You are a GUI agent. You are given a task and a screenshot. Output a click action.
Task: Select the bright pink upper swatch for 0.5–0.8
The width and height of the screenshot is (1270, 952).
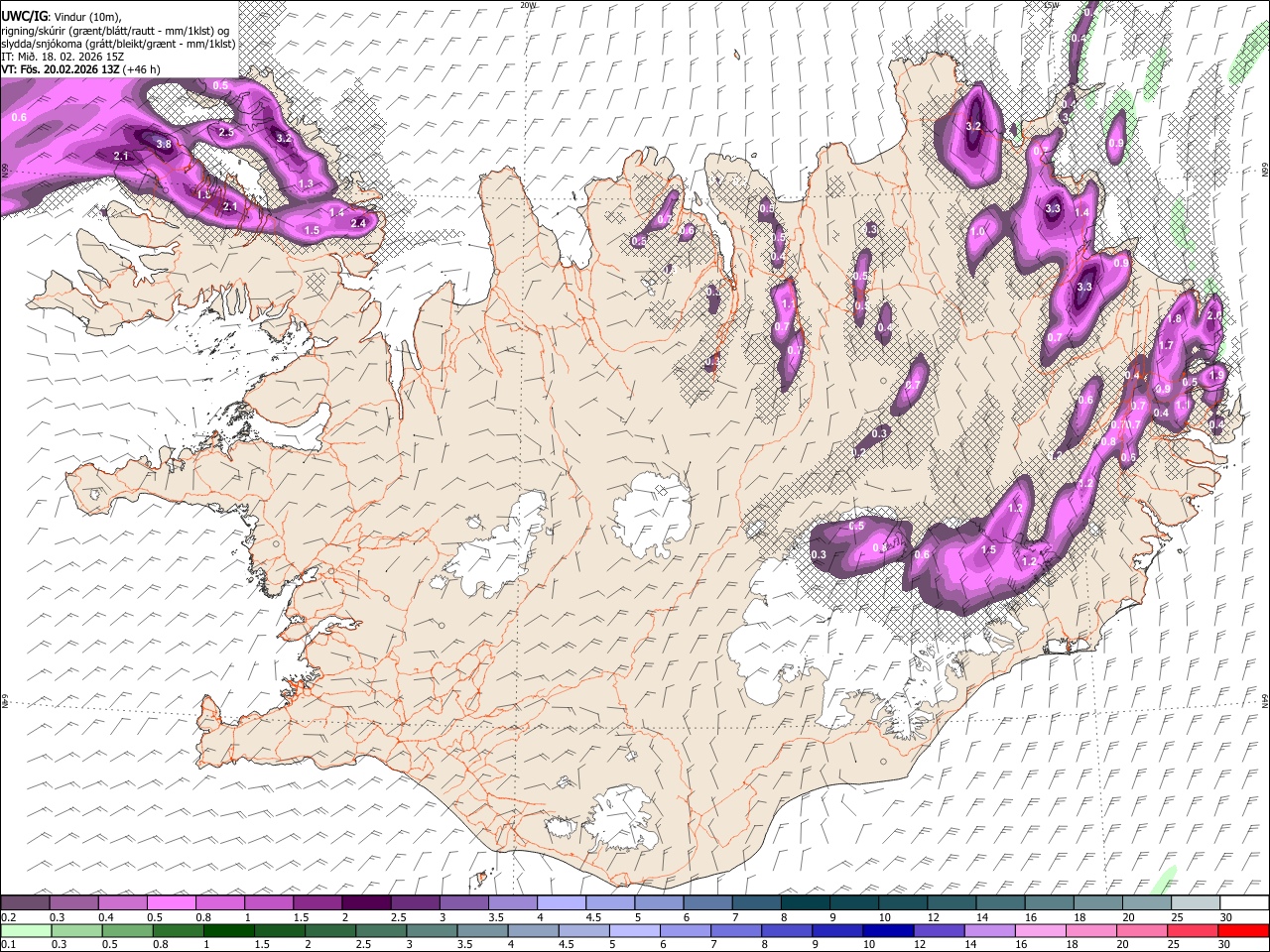tap(171, 903)
